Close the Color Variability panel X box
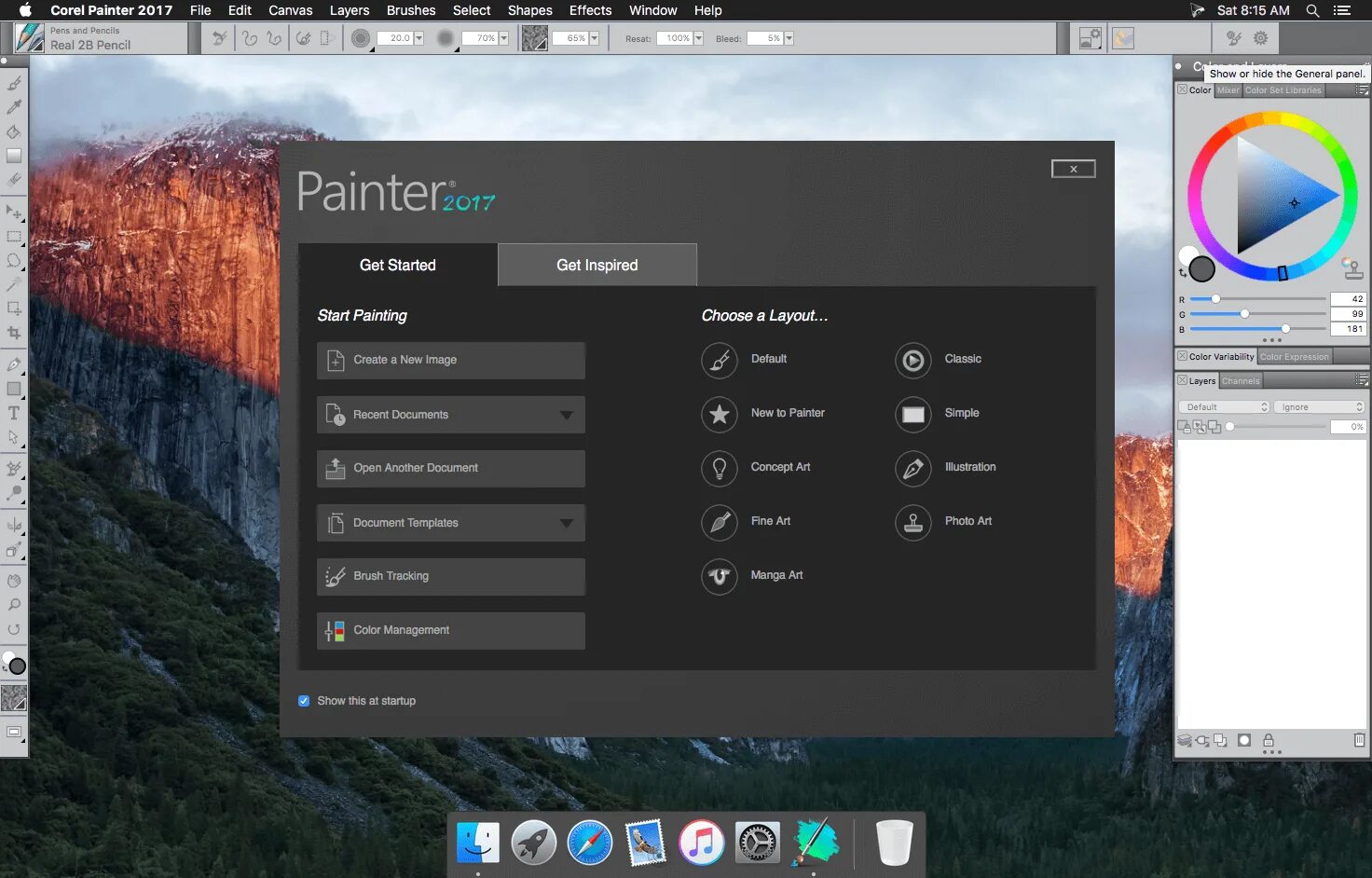The image size is (1372, 878). [1182, 356]
